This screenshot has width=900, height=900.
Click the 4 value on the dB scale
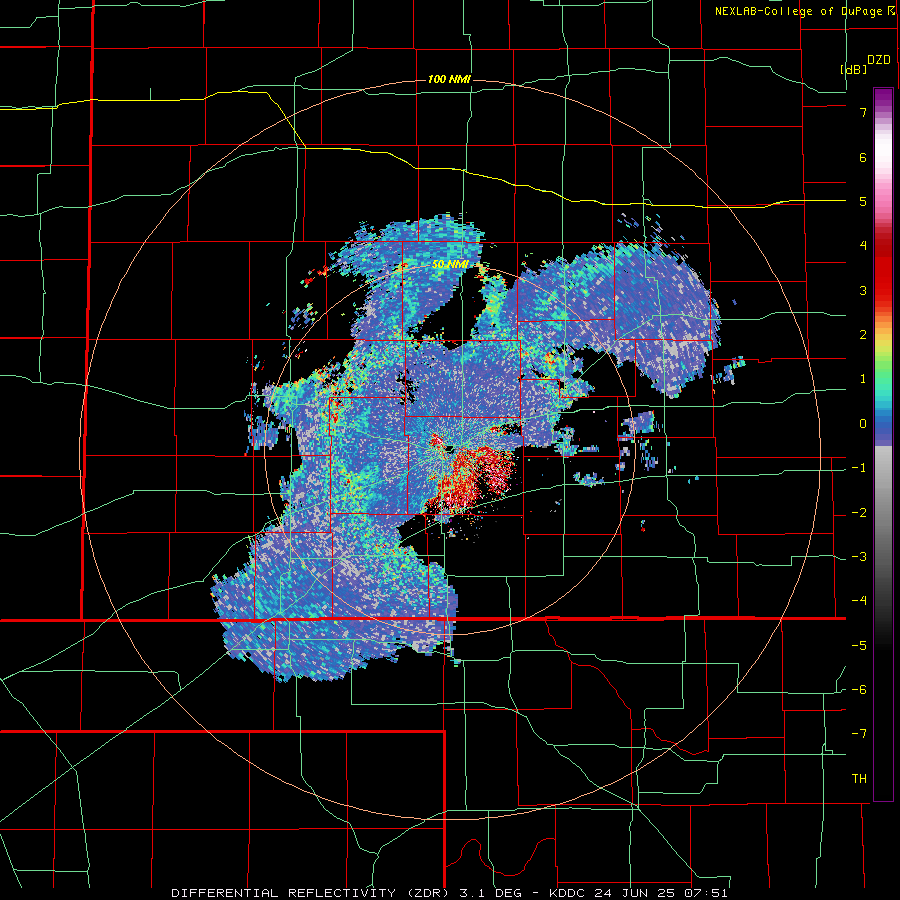pos(863,246)
